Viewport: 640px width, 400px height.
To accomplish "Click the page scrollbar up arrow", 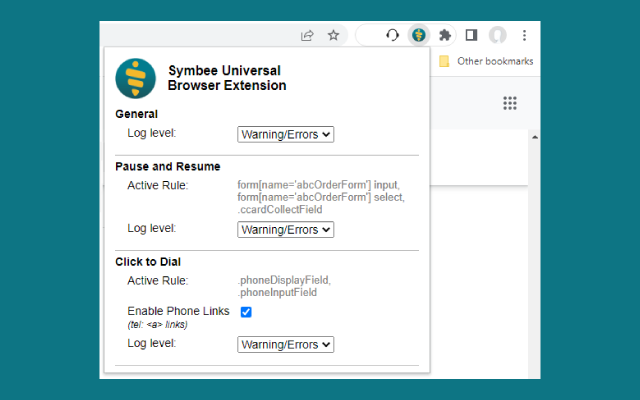I will (535, 137).
